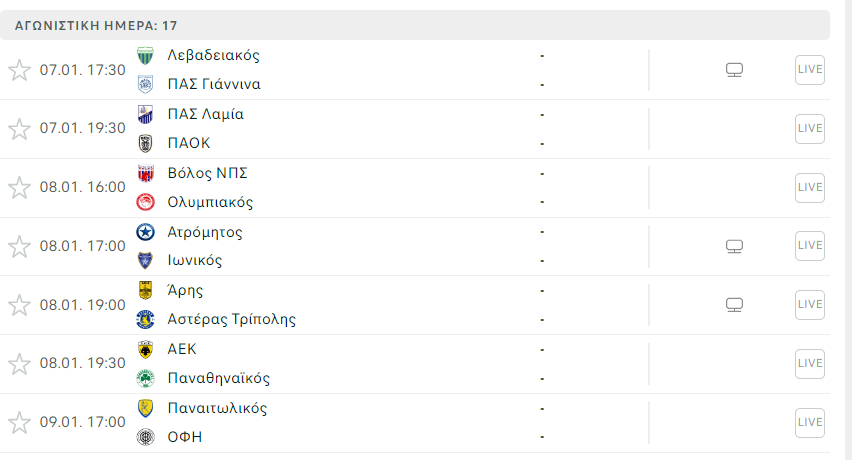Click the TV icon for Άρης match
Image resolution: width=852 pixels, height=460 pixels.
[735, 305]
